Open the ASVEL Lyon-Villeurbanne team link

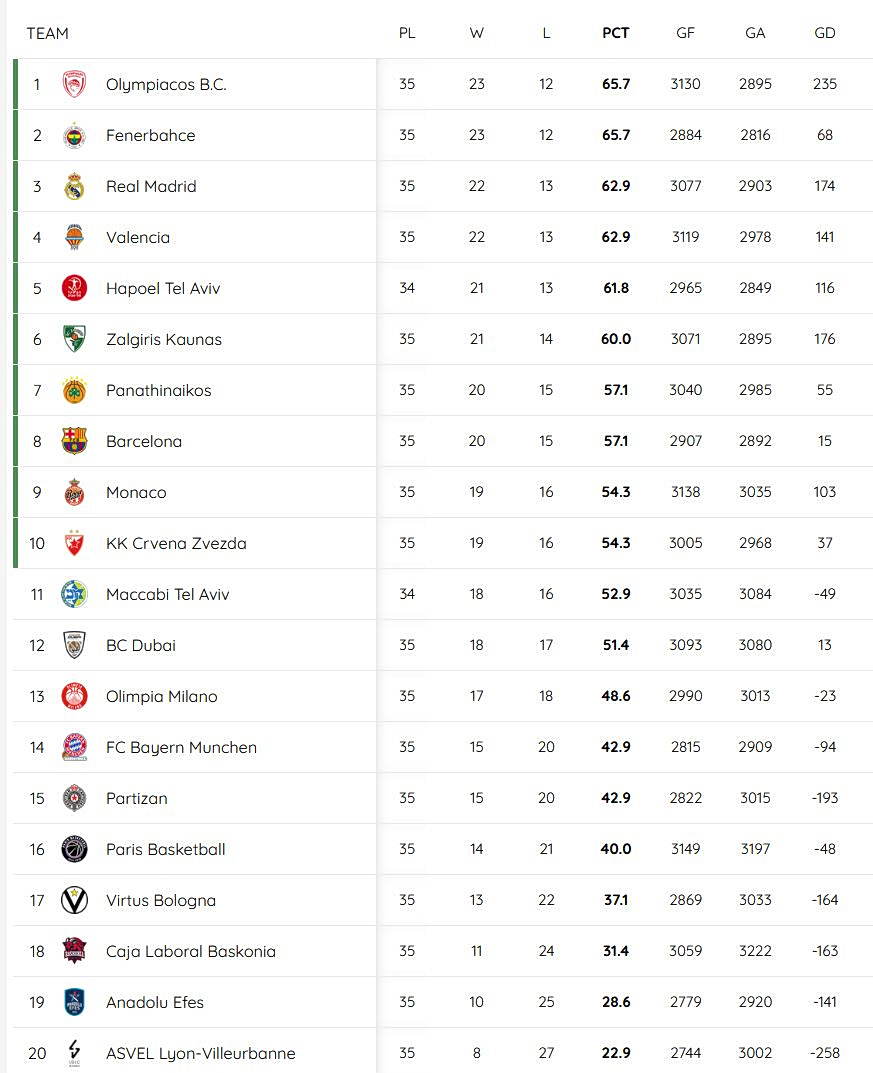200,1054
